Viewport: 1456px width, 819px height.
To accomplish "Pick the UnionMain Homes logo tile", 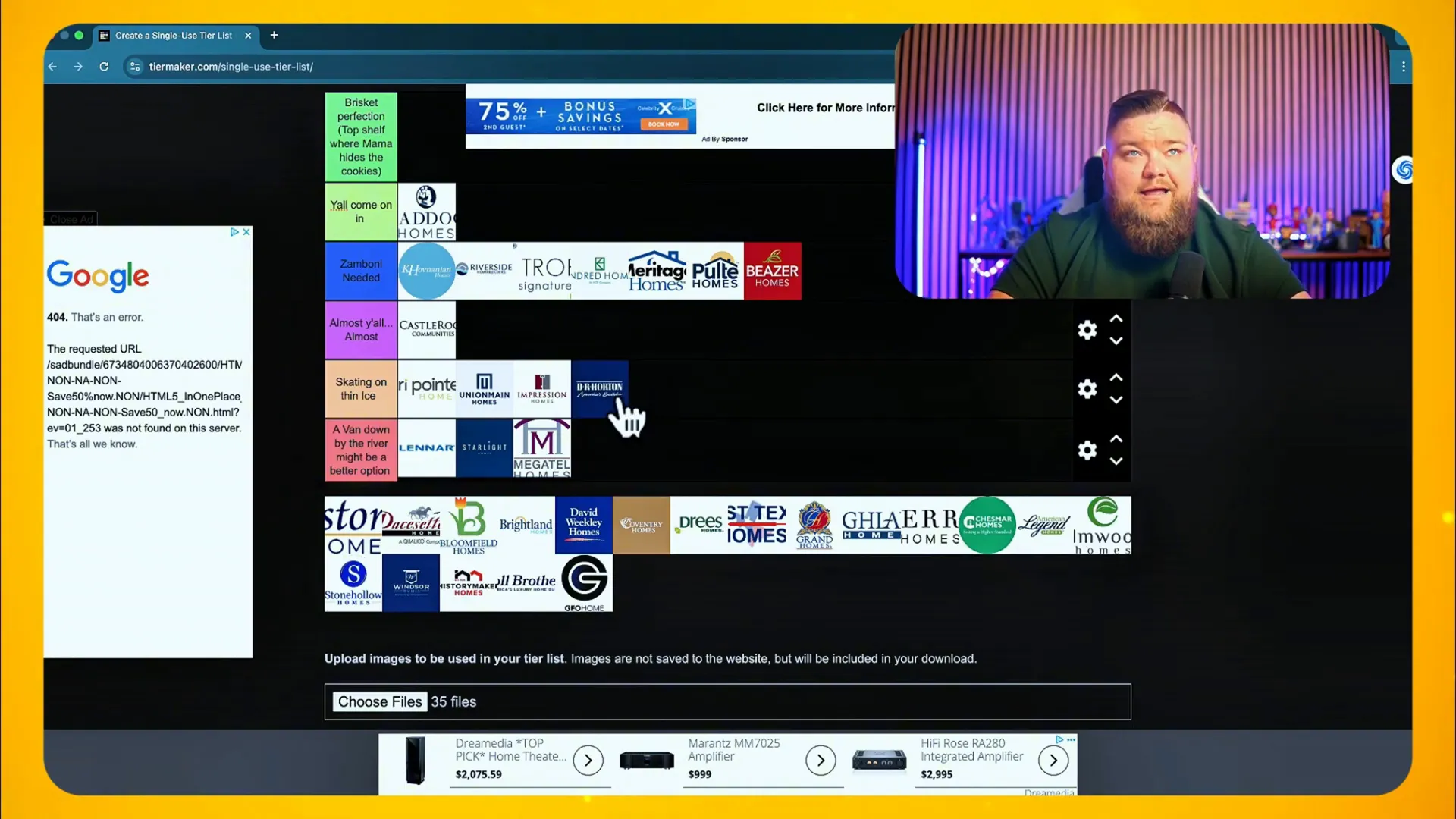I will pyautogui.click(x=485, y=389).
